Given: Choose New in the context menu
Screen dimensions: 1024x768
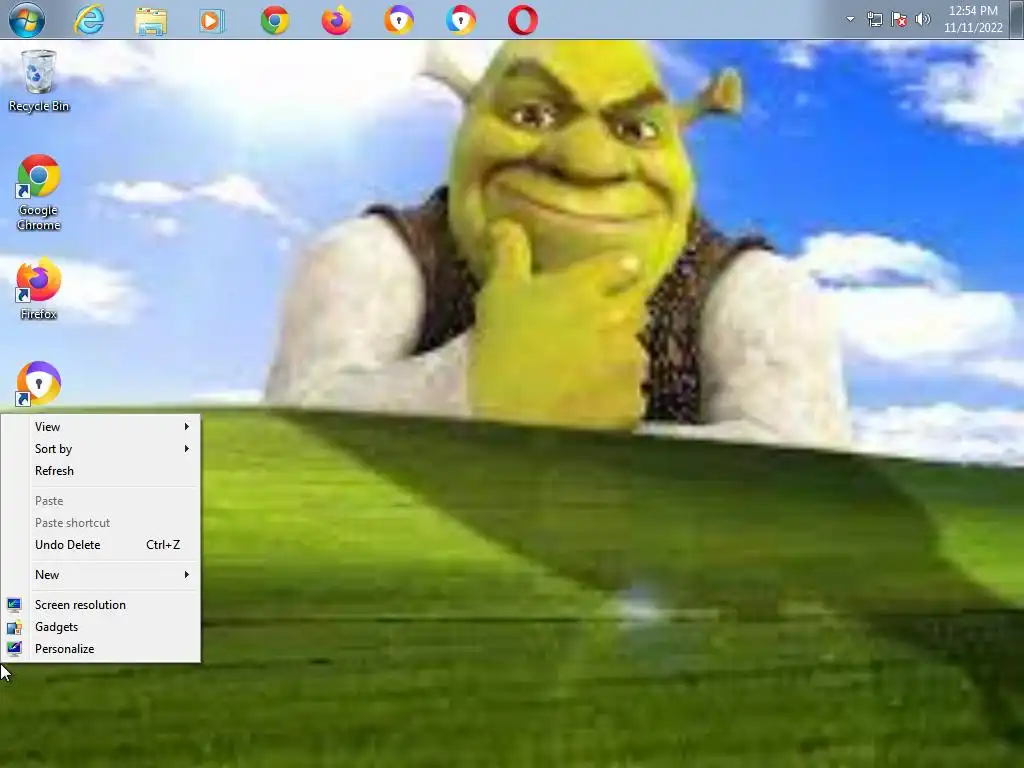Looking at the screenshot, I should 101,575.
